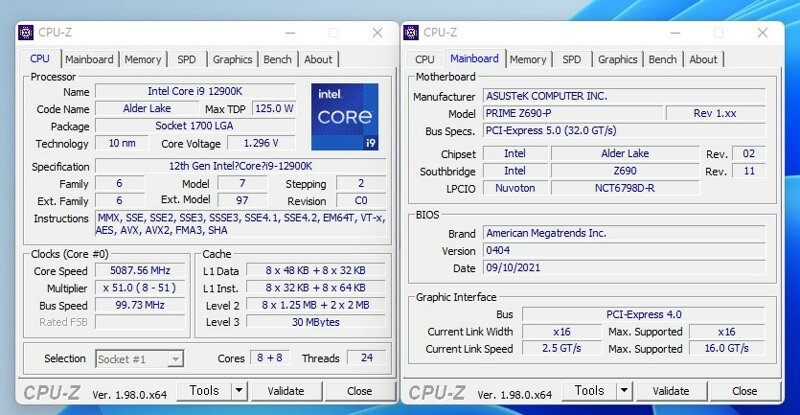Click the Package value 'Socket 1700 LGA'
Image resolution: width=800 pixels, height=415 pixels.
195,126
